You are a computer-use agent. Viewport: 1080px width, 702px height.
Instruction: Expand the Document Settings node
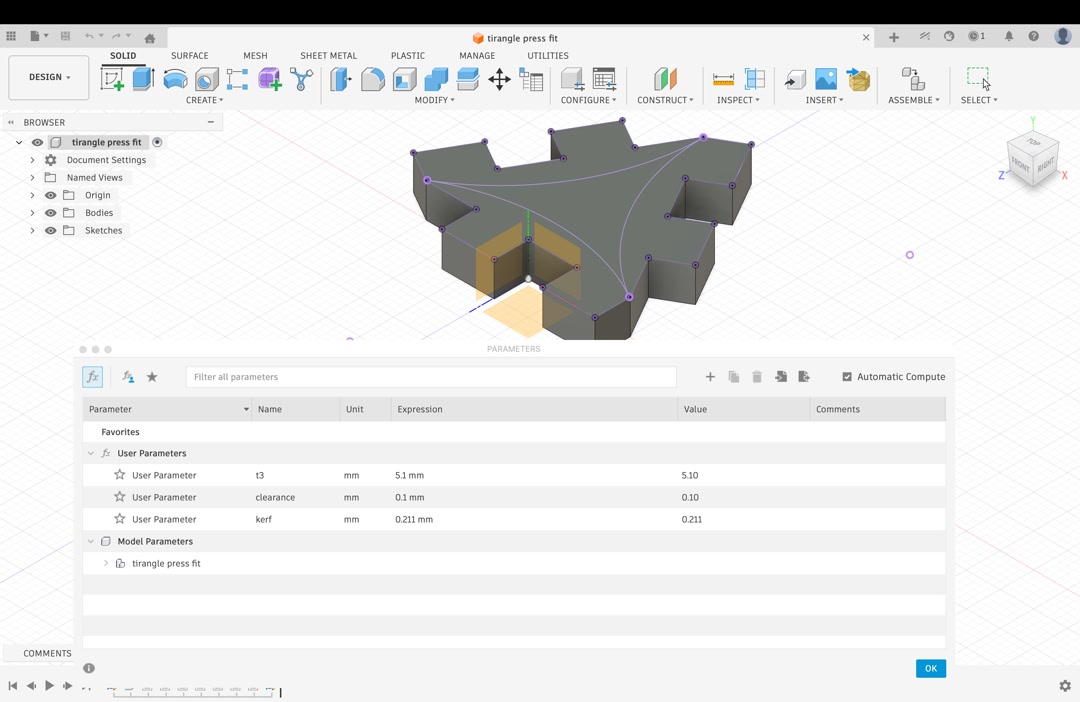[x=32, y=160]
